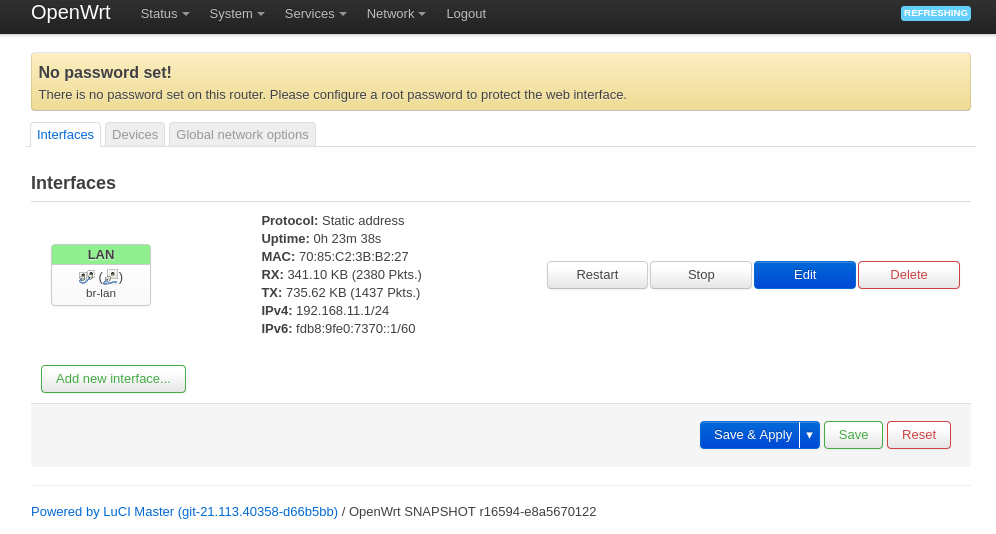This screenshot has height=534, width=996.
Task: Open the Status dropdown menu
Action: pyautogui.click(x=165, y=14)
